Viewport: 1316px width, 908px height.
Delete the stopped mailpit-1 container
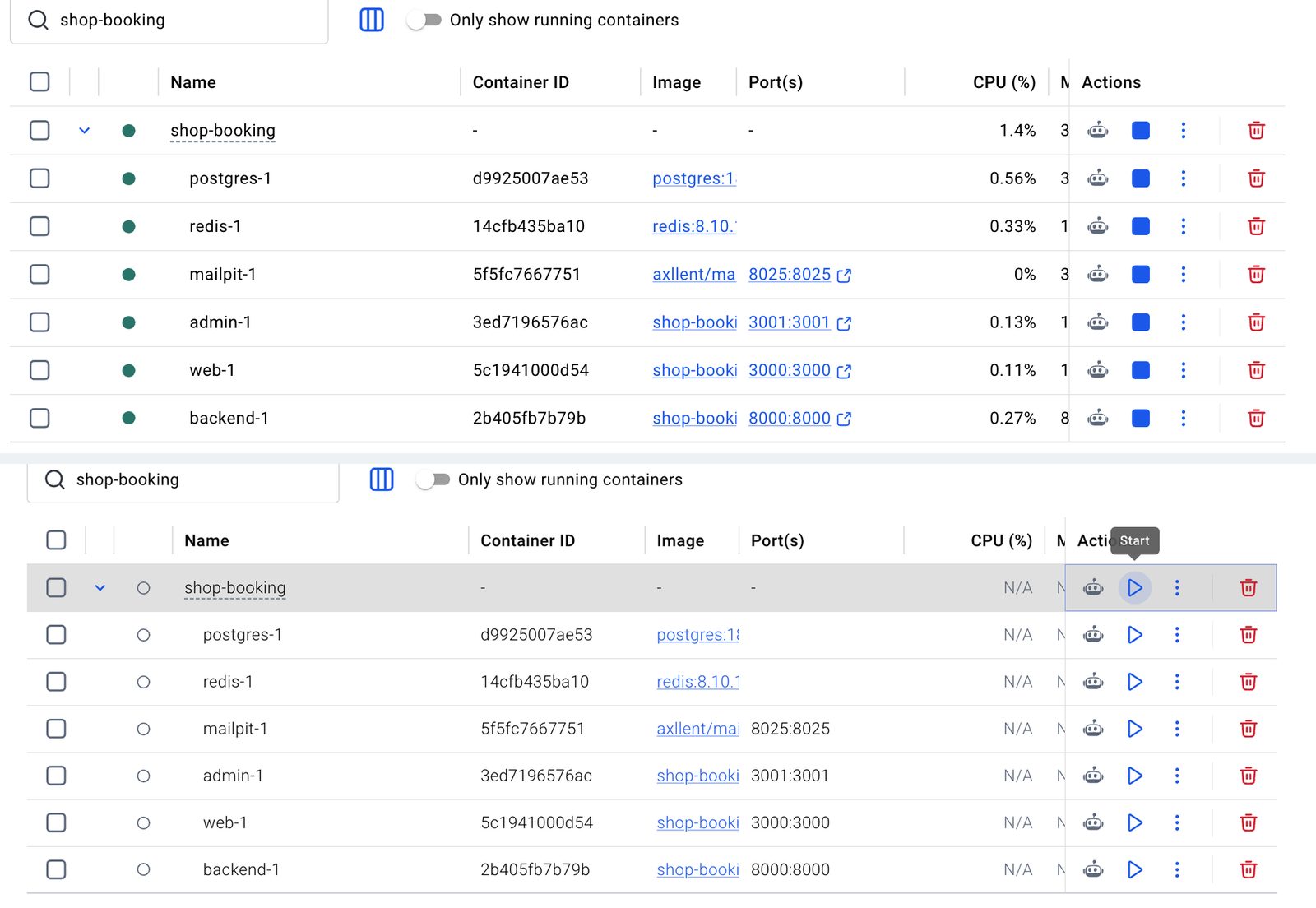[1248, 728]
